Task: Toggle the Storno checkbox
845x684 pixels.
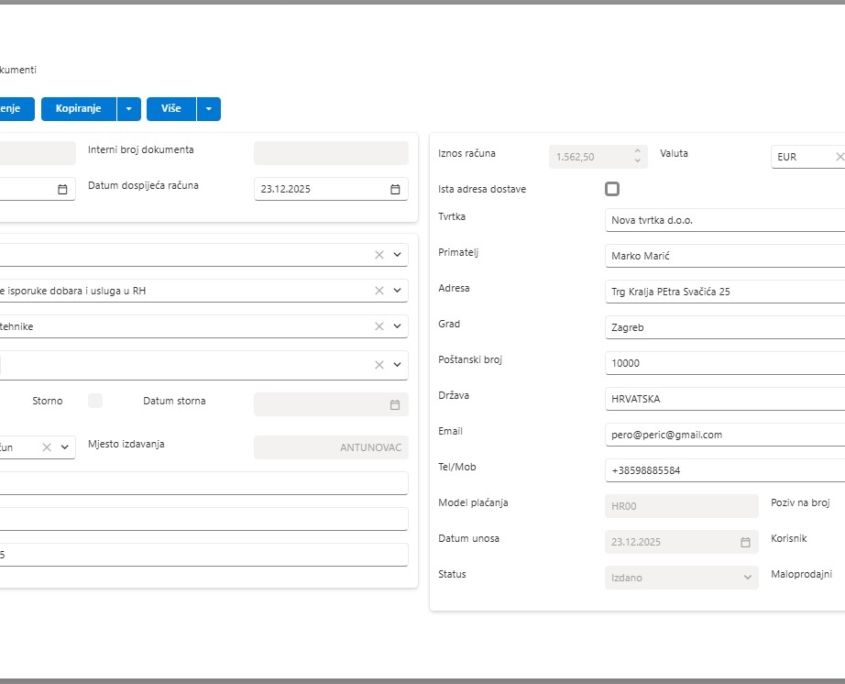Action: click(95, 401)
